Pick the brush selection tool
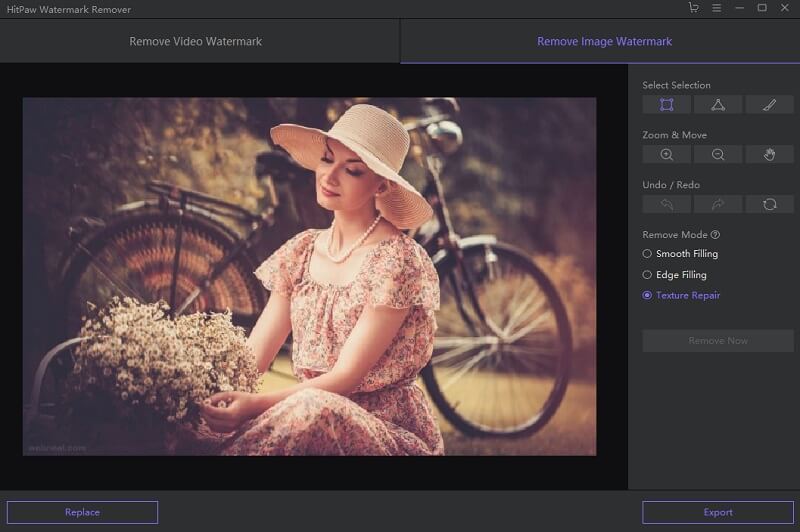The width and height of the screenshot is (800, 532). (769, 104)
